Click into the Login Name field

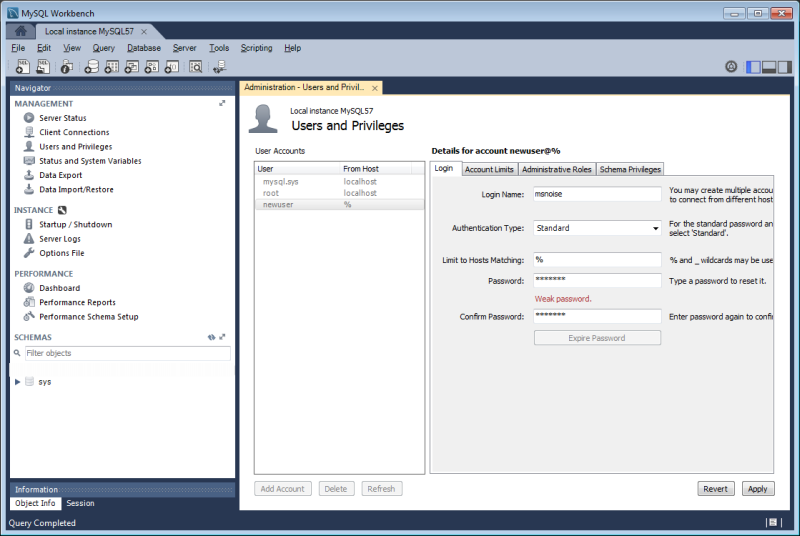pyautogui.click(x=597, y=194)
